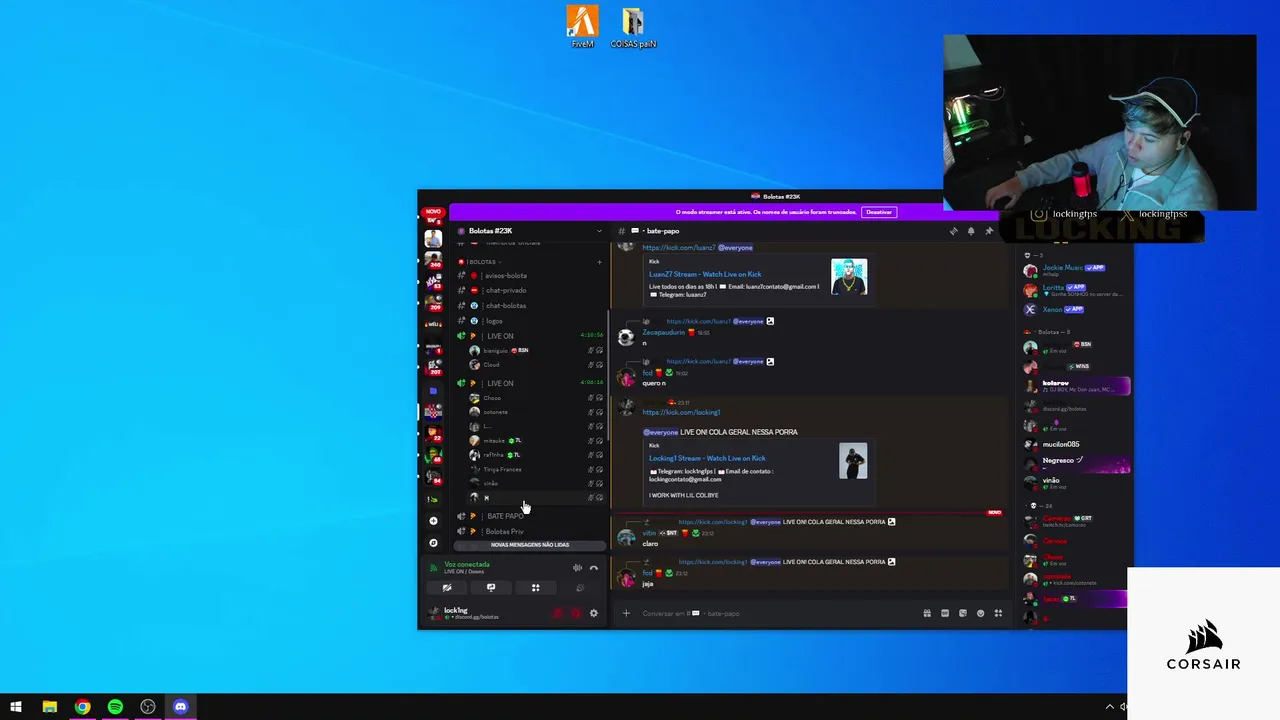This screenshot has height=720, width=1280.
Task: Open Zecapaudurin's profile from chat message
Action: pyautogui.click(x=663, y=332)
